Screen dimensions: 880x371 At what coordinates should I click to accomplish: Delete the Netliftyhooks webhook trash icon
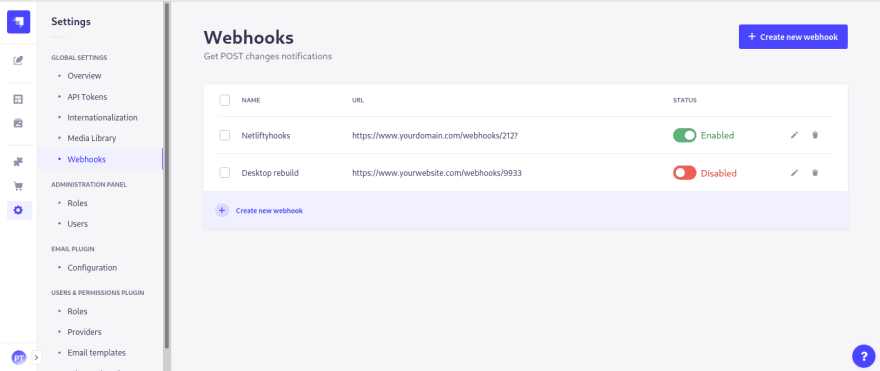[815, 135]
